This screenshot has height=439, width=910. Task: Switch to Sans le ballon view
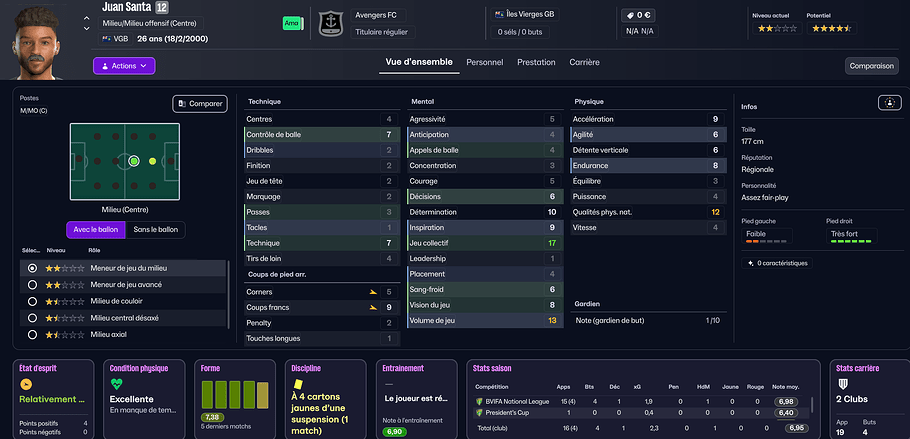pos(157,230)
